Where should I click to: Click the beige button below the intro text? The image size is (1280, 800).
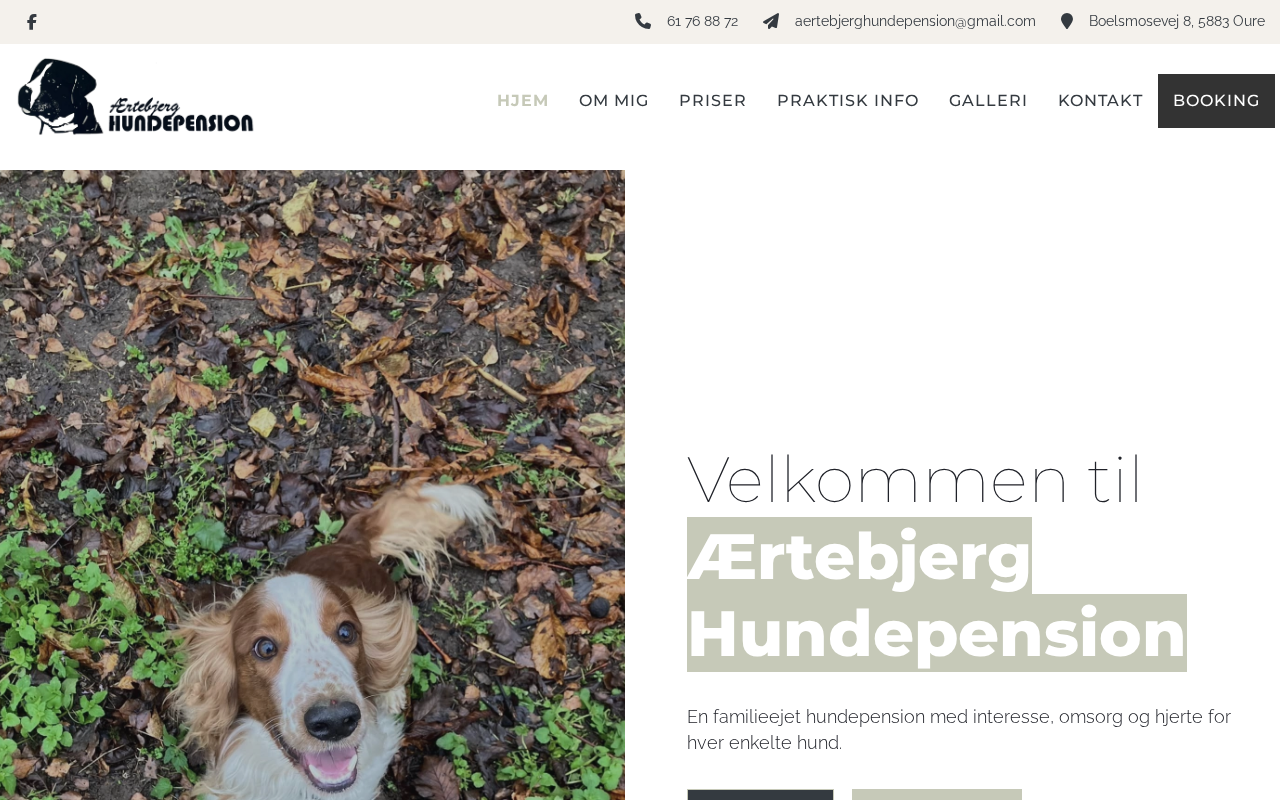point(937,794)
